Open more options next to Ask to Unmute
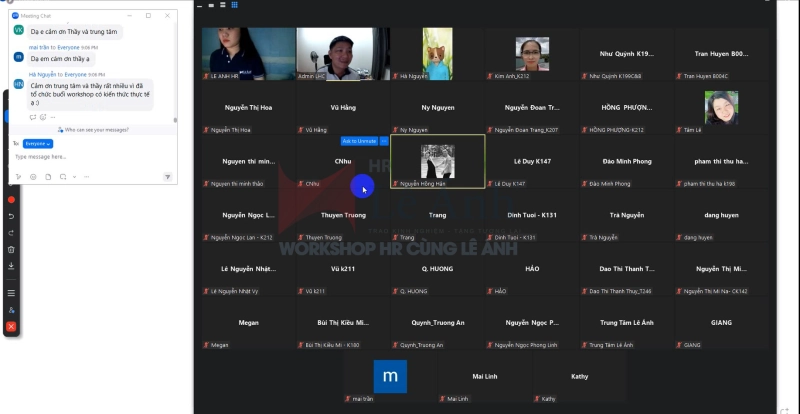The height and width of the screenshot is (414, 800). (x=384, y=141)
